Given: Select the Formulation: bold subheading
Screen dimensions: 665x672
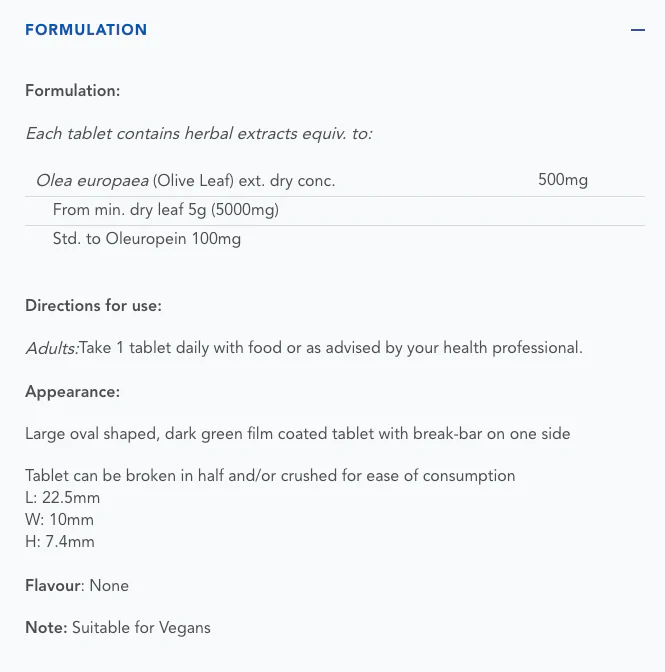Looking at the screenshot, I should pyautogui.click(x=73, y=91).
